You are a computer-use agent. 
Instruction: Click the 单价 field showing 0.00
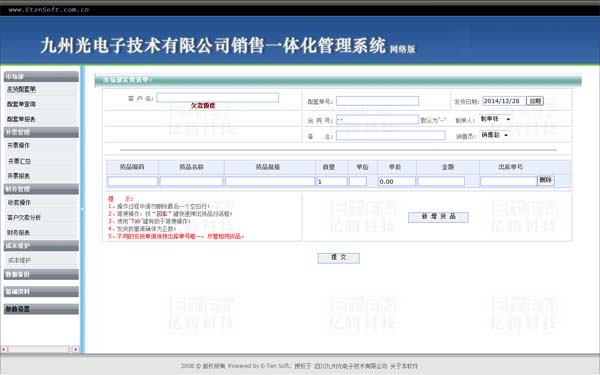click(397, 181)
